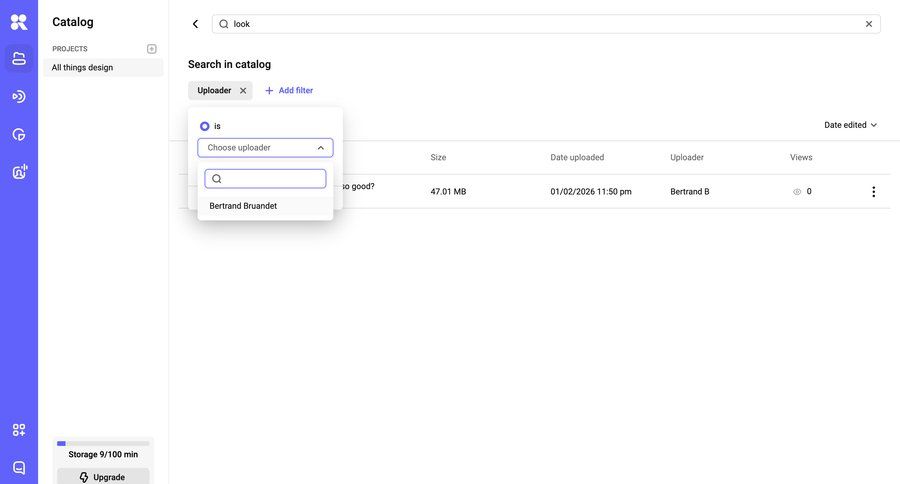Open the Date edited sort dropdown

pos(850,125)
